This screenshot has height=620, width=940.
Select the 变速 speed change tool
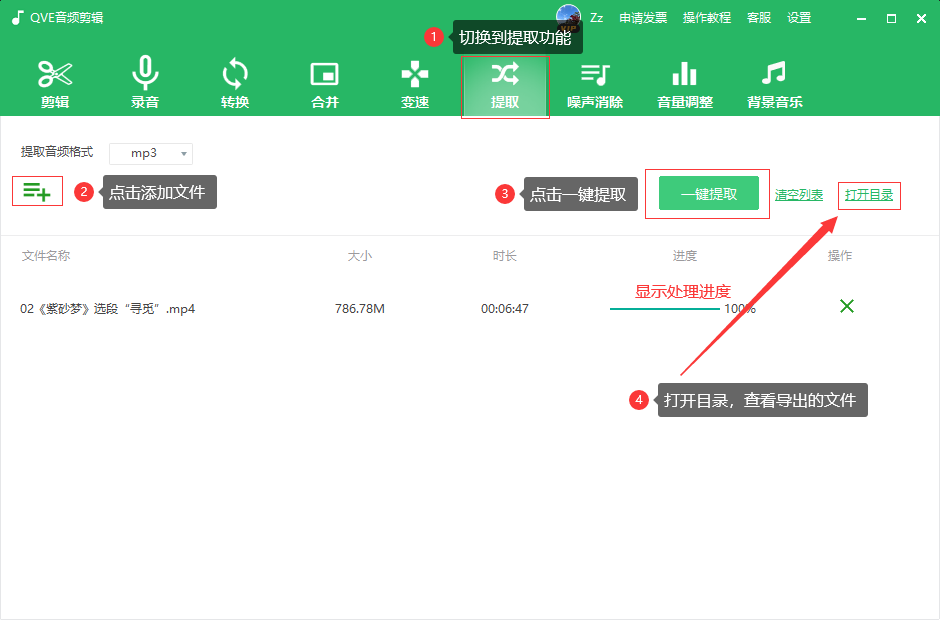click(414, 85)
